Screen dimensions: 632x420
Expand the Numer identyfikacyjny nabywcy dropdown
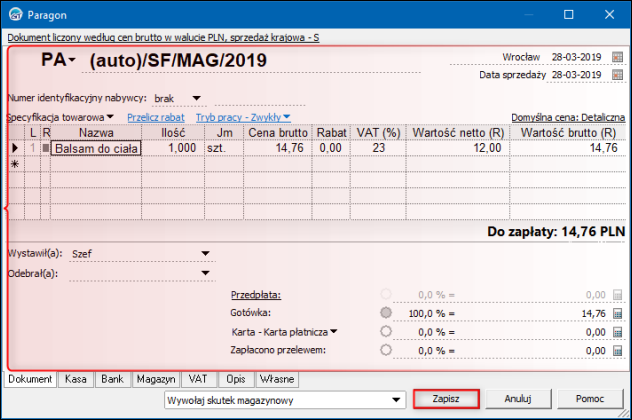196,98
